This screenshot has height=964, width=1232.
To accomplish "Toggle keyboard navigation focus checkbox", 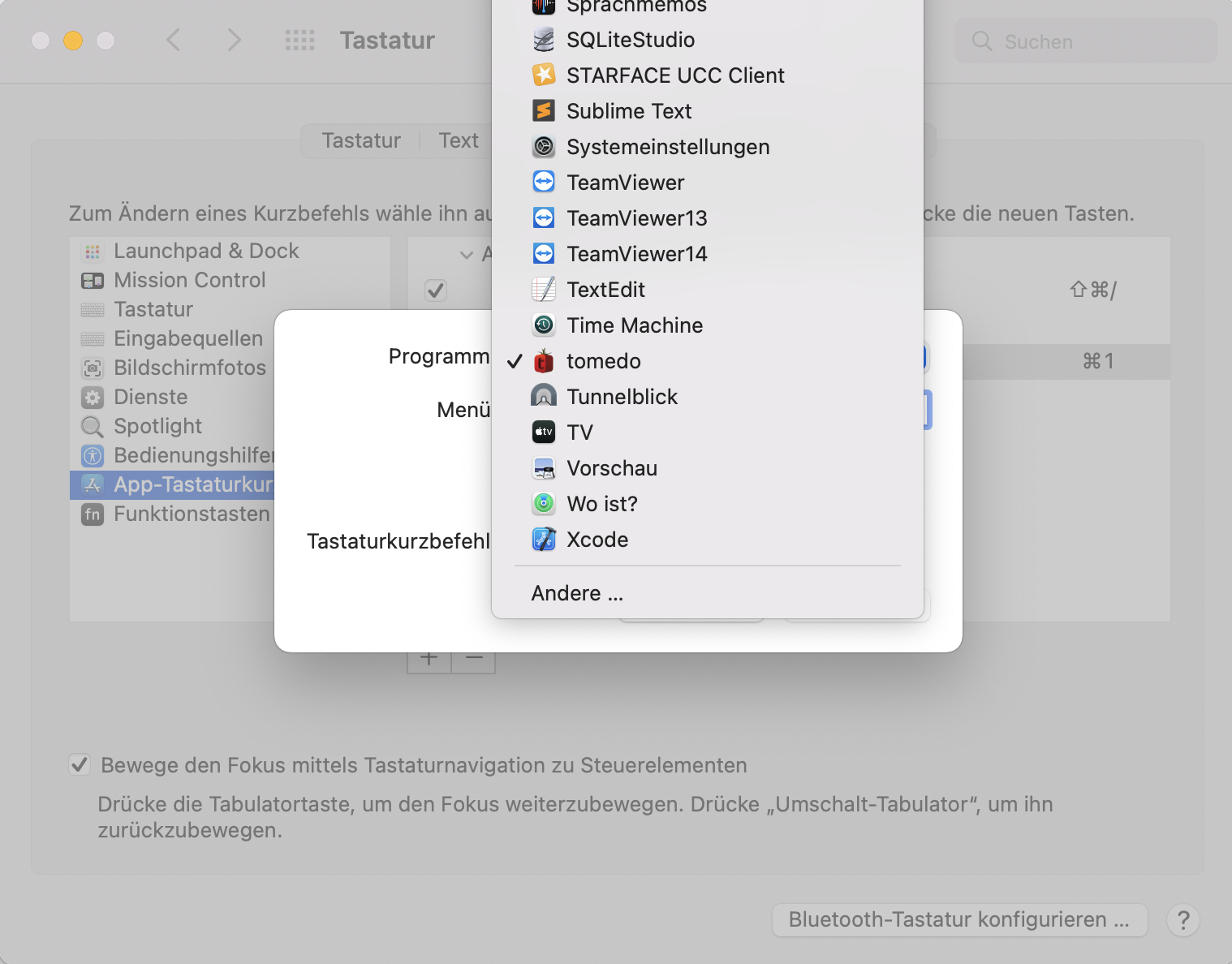I will tap(80, 764).
